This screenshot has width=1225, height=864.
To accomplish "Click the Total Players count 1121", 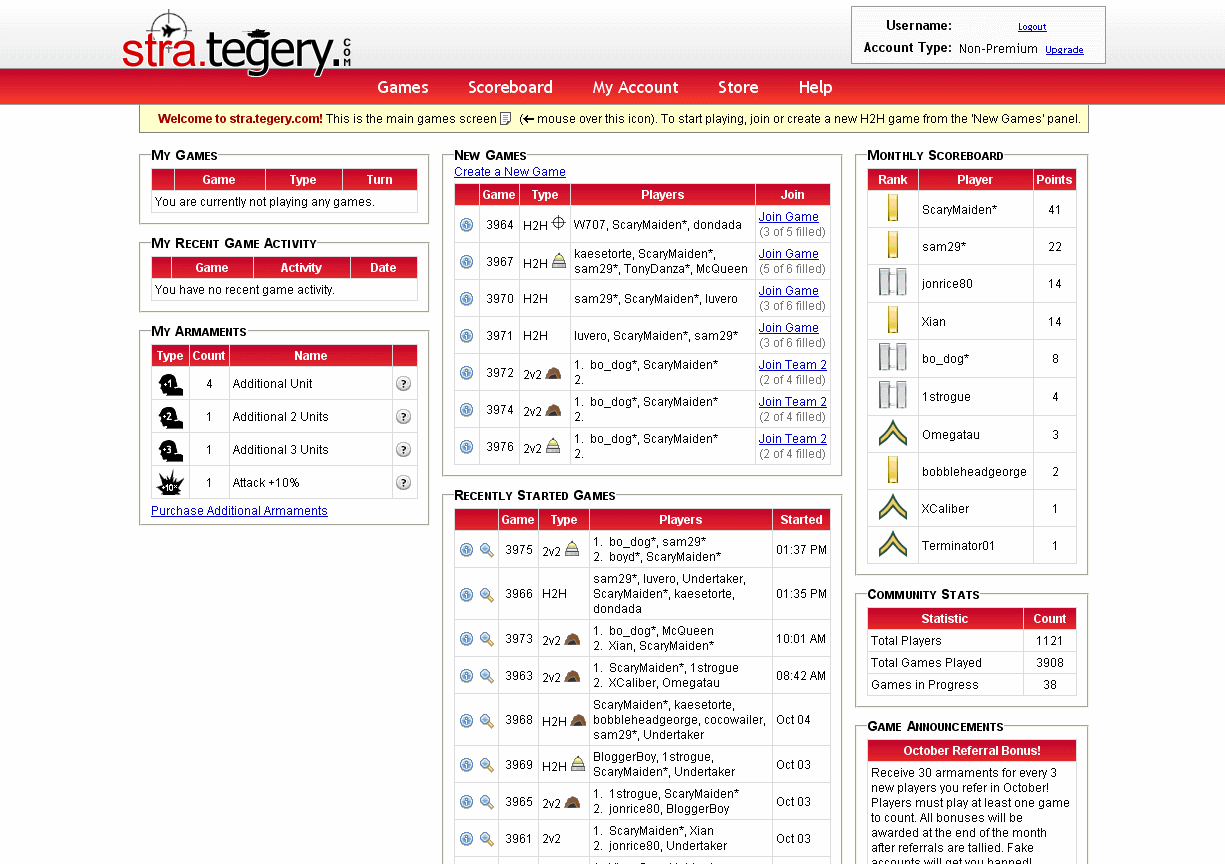I will coord(1050,641).
